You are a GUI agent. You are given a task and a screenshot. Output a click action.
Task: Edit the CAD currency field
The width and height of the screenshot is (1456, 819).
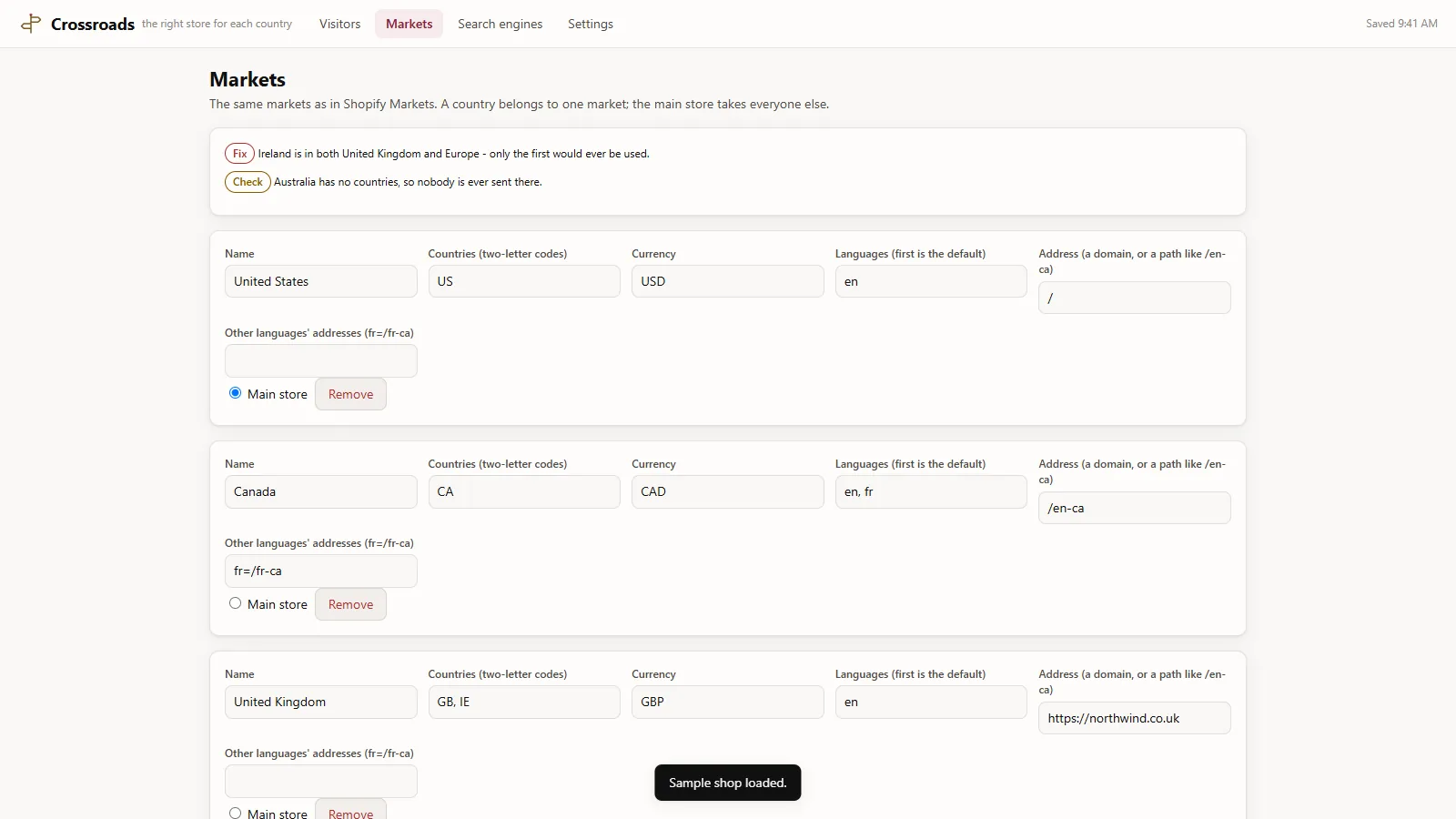pos(727,491)
